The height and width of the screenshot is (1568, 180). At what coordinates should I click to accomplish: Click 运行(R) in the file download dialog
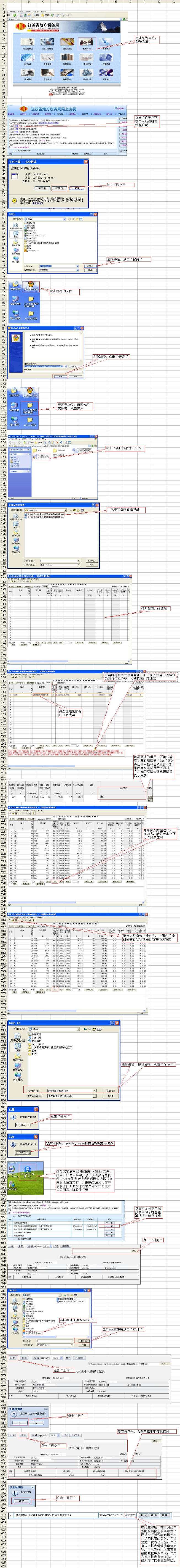point(42,188)
